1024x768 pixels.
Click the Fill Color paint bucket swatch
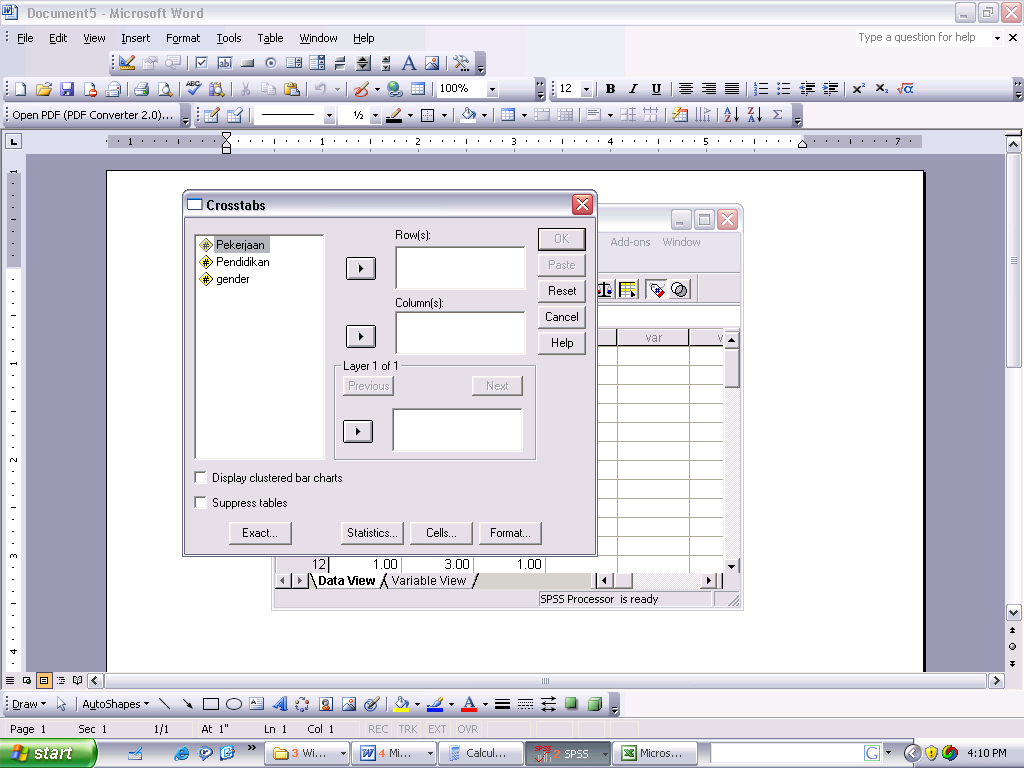coord(401,704)
